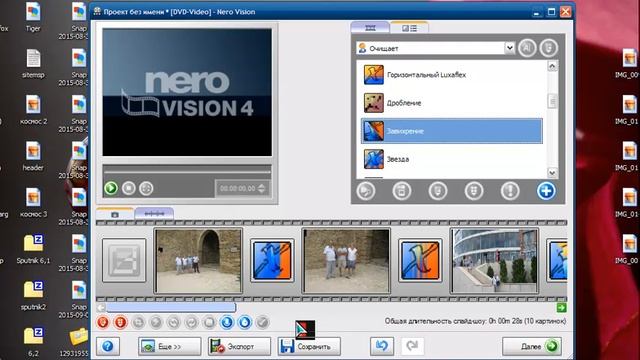
Task: Click the Сохранить save button
Action: 309,347
